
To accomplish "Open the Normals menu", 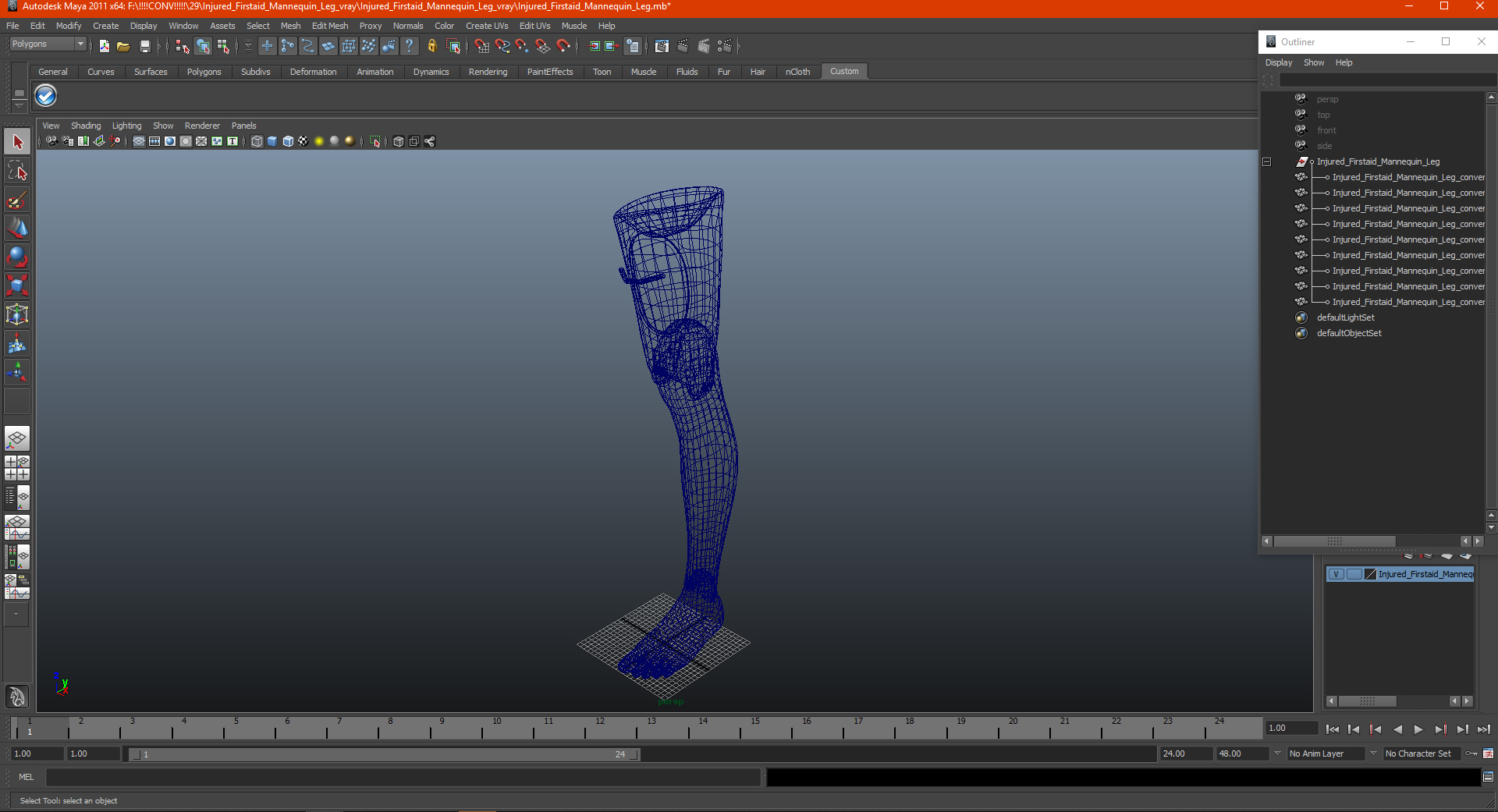I will coord(408,26).
